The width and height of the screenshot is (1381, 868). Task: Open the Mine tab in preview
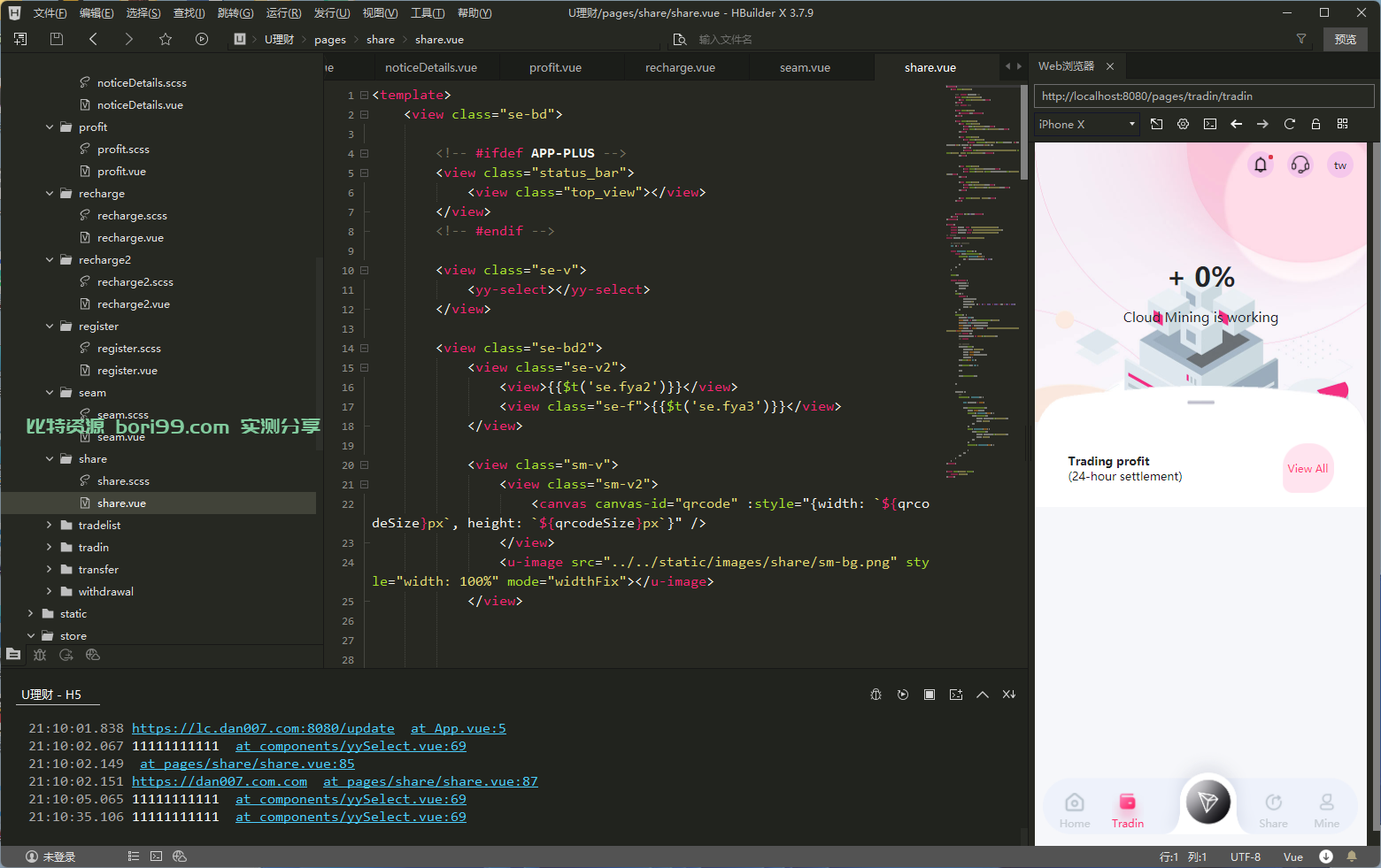[x=1327, y=810]
